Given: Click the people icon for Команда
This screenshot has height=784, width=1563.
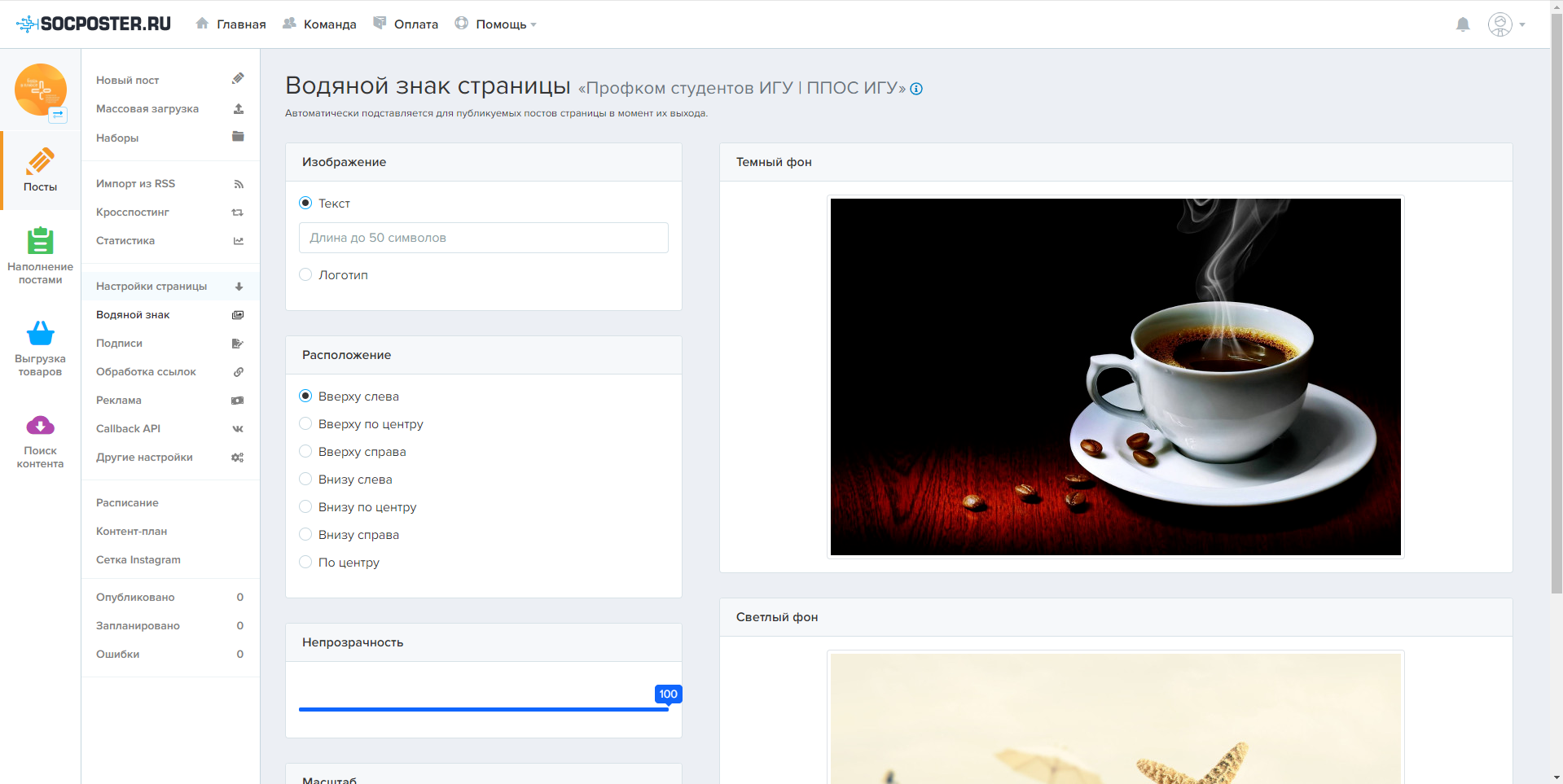Looking at the screenshot, I should (289, 24).
